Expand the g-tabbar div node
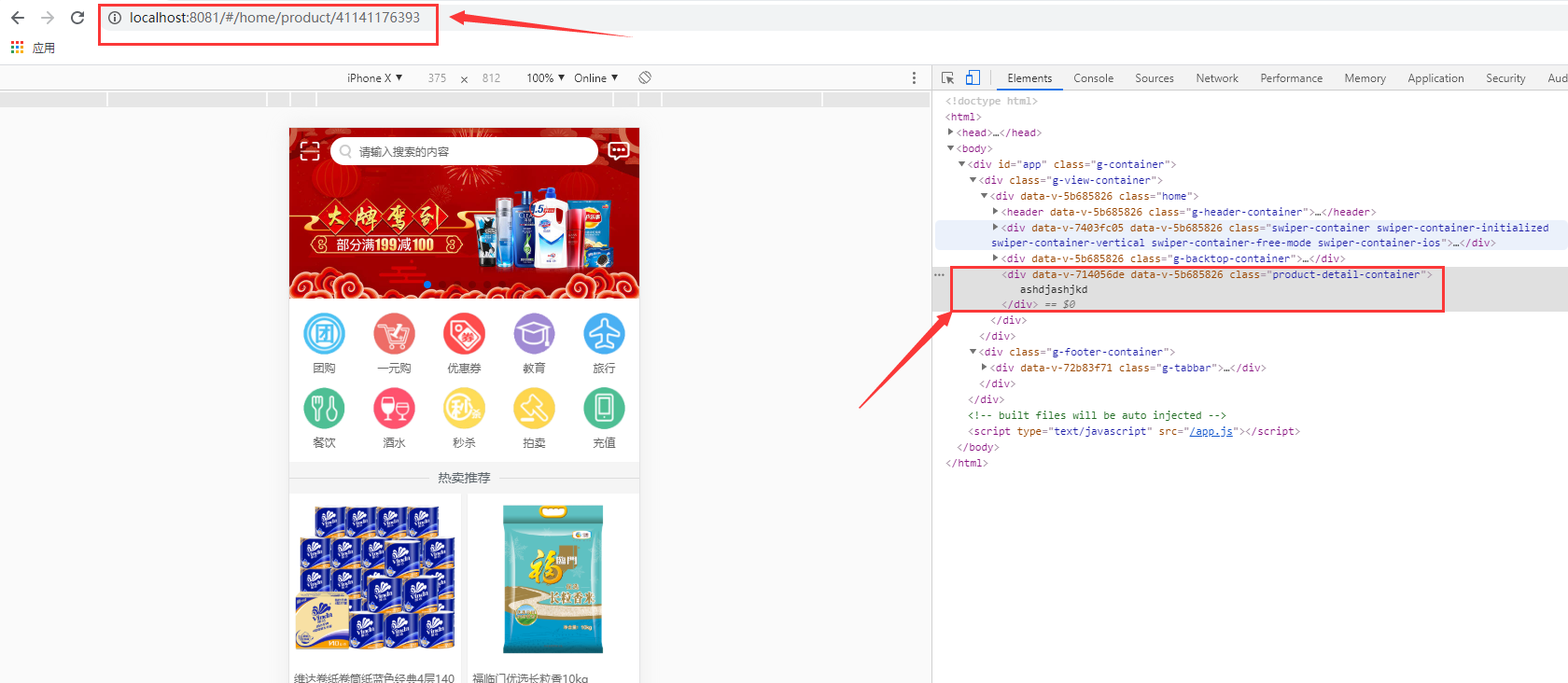The width and height of the screenshot is (1568, 683). coord(984,368)
